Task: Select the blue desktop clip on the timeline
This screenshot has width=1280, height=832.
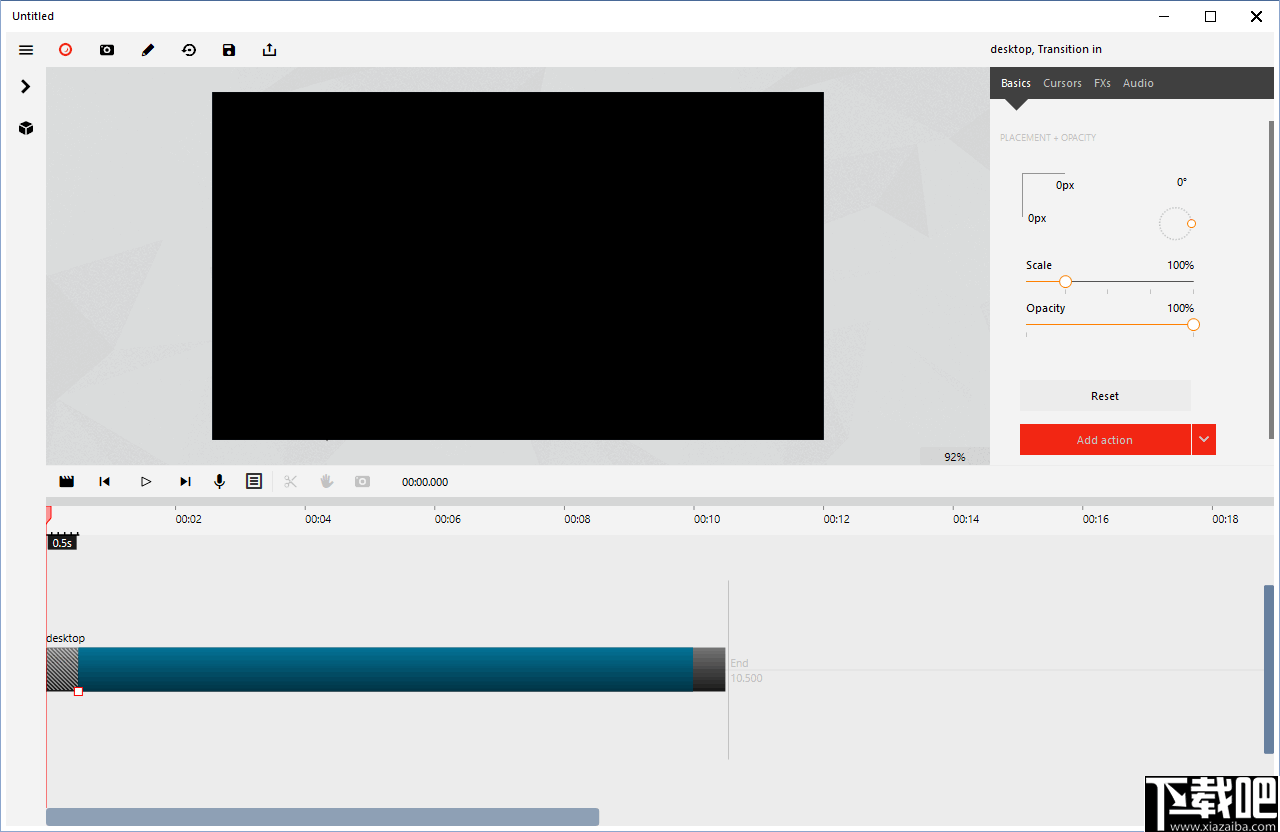Action: 385,669
